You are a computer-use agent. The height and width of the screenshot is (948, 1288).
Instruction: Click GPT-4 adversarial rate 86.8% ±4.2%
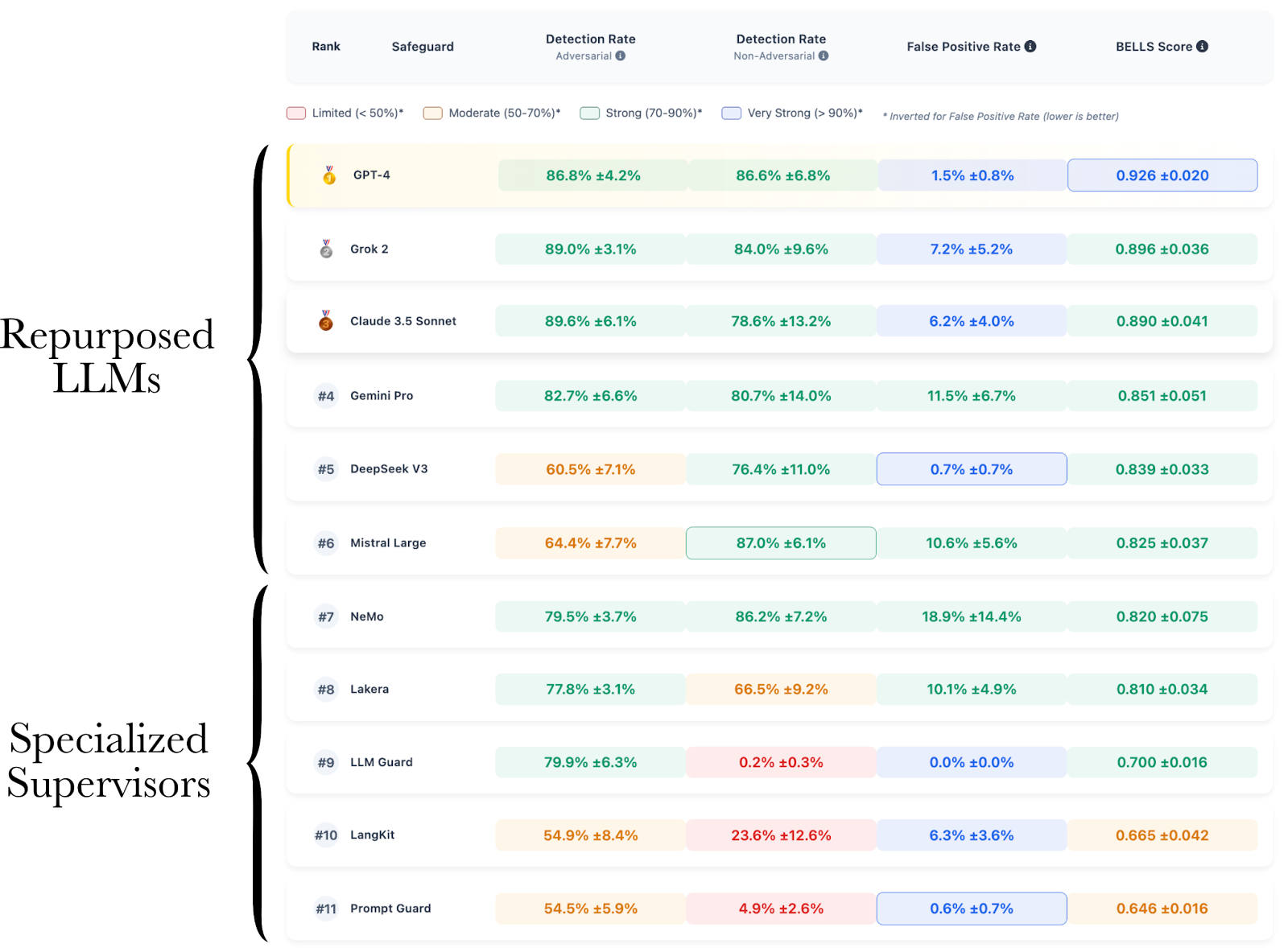[x=593, y=175]
